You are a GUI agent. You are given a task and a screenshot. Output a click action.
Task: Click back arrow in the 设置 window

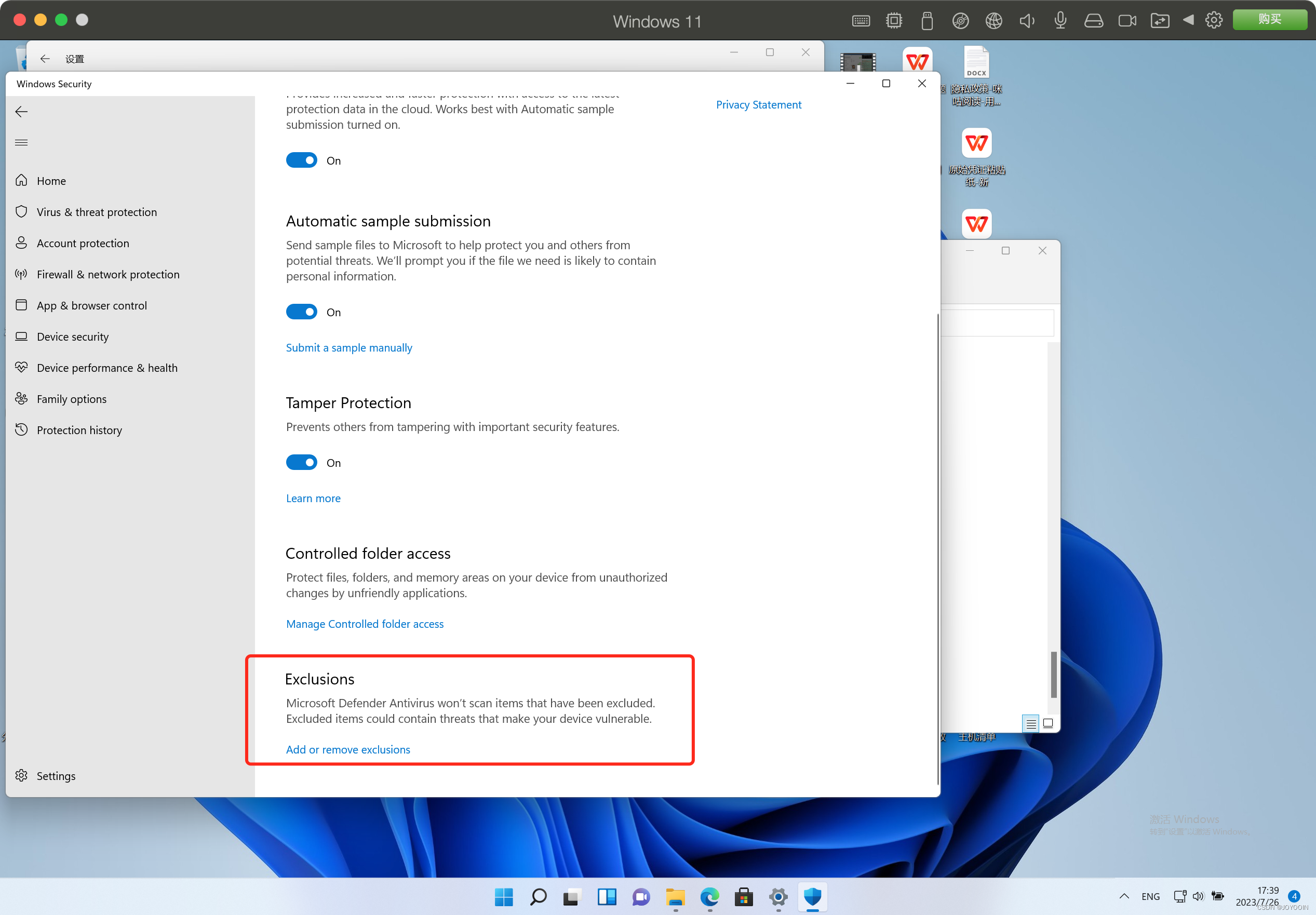click(x=45, y=59)
